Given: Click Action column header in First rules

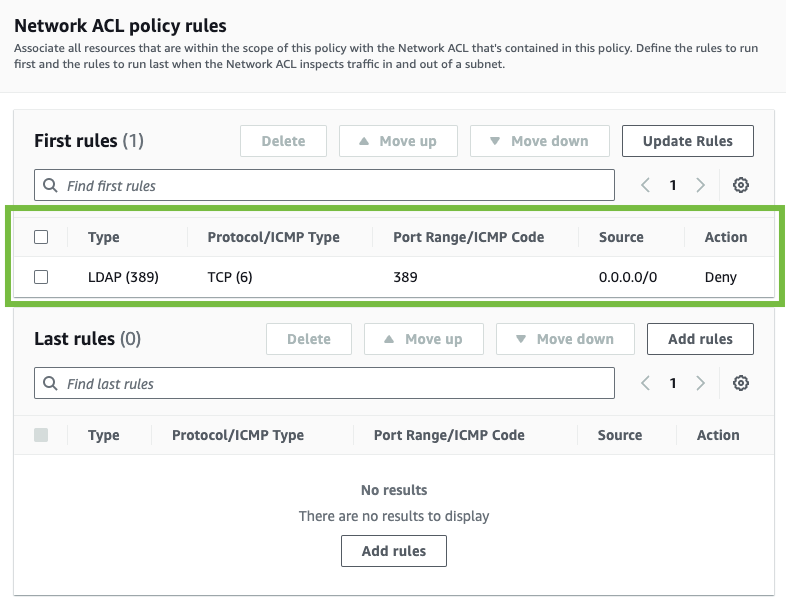Looking at the screenshot, I should [726, 237].
